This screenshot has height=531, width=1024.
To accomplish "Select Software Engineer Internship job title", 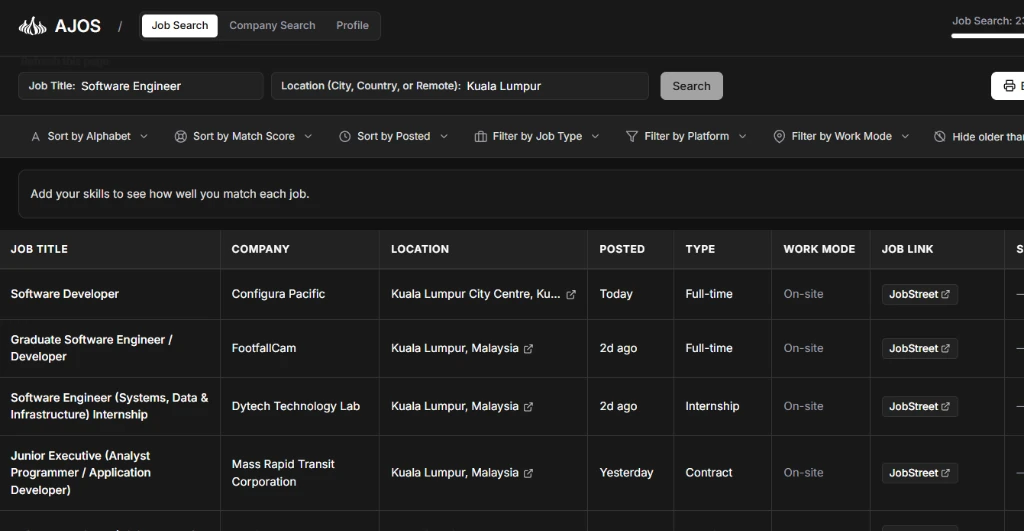I will pyautogui.click(x=109, y=406).
